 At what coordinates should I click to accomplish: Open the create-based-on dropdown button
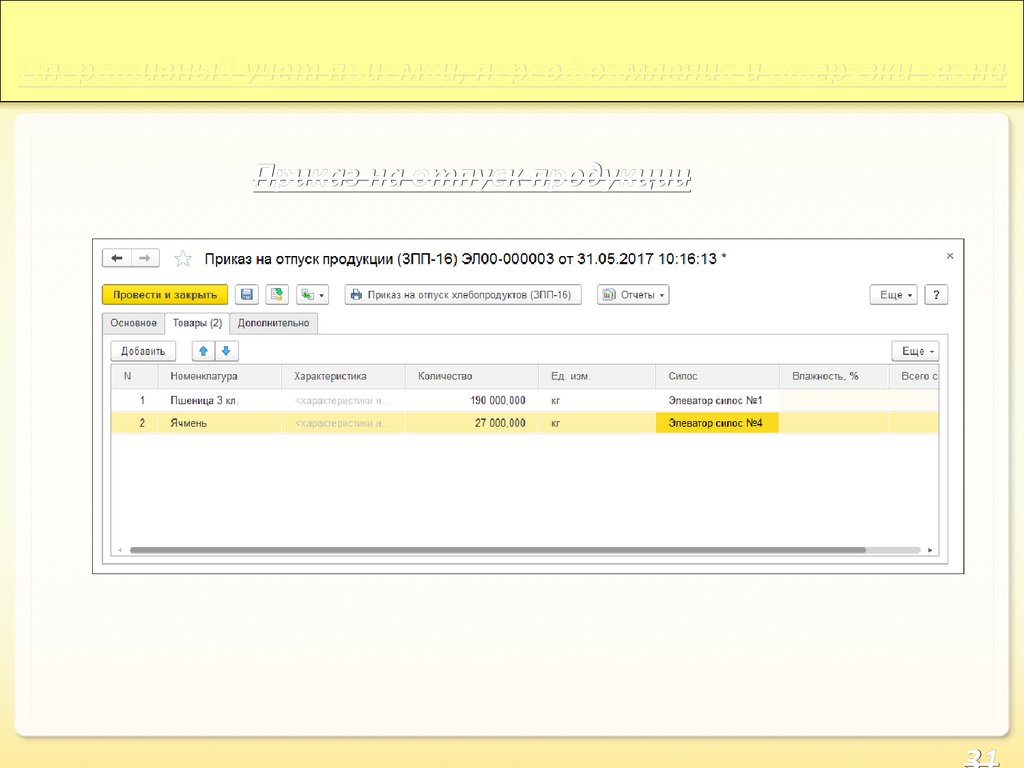click(312, 295)
